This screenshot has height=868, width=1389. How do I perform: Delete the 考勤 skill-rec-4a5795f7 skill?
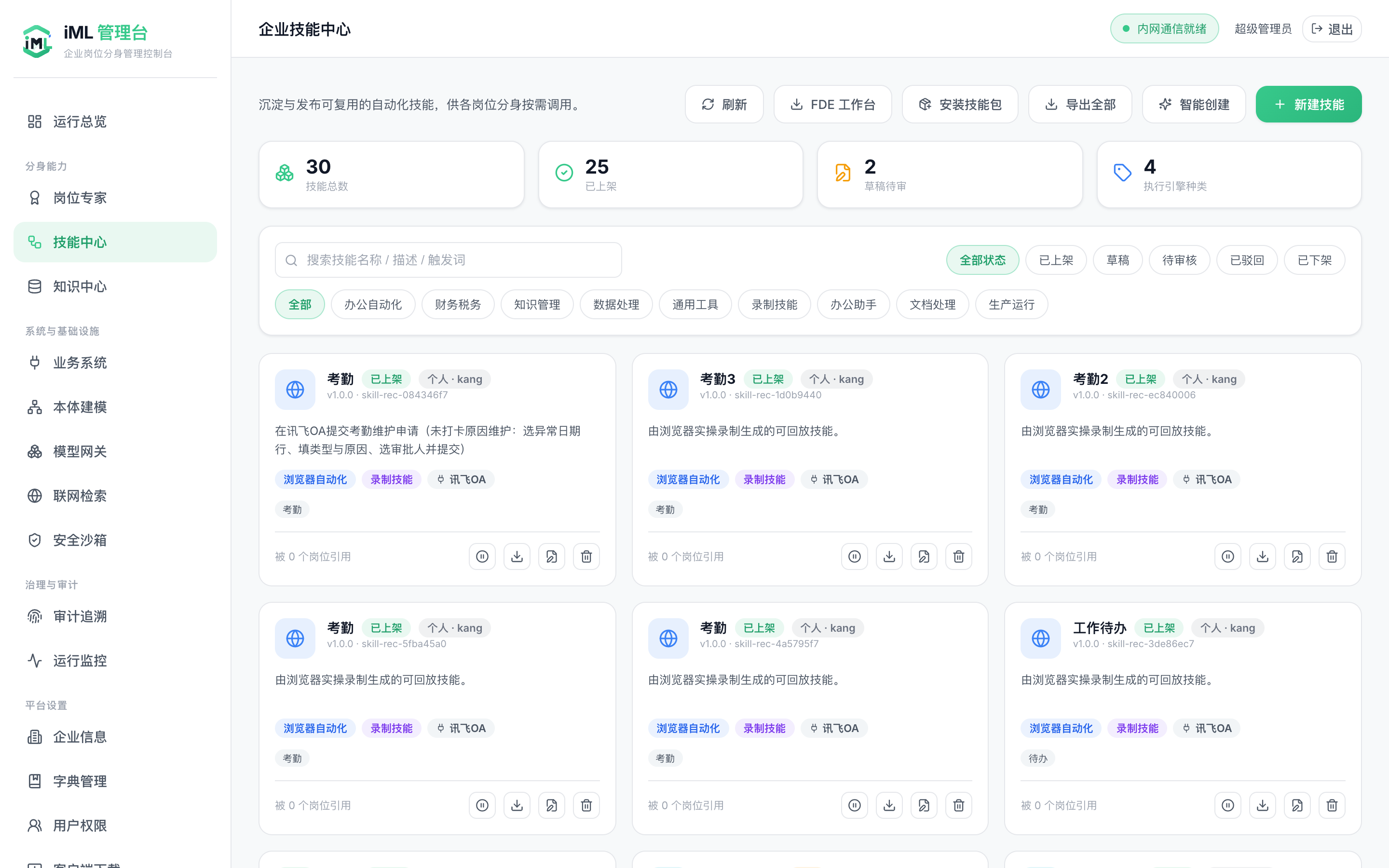(x=959, y=805)
